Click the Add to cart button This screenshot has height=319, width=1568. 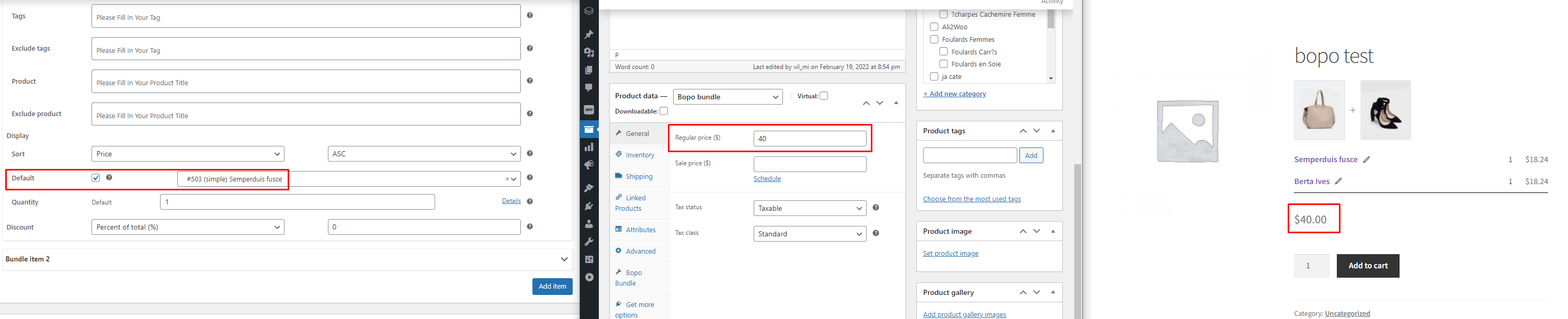[x=1368, y=266]
